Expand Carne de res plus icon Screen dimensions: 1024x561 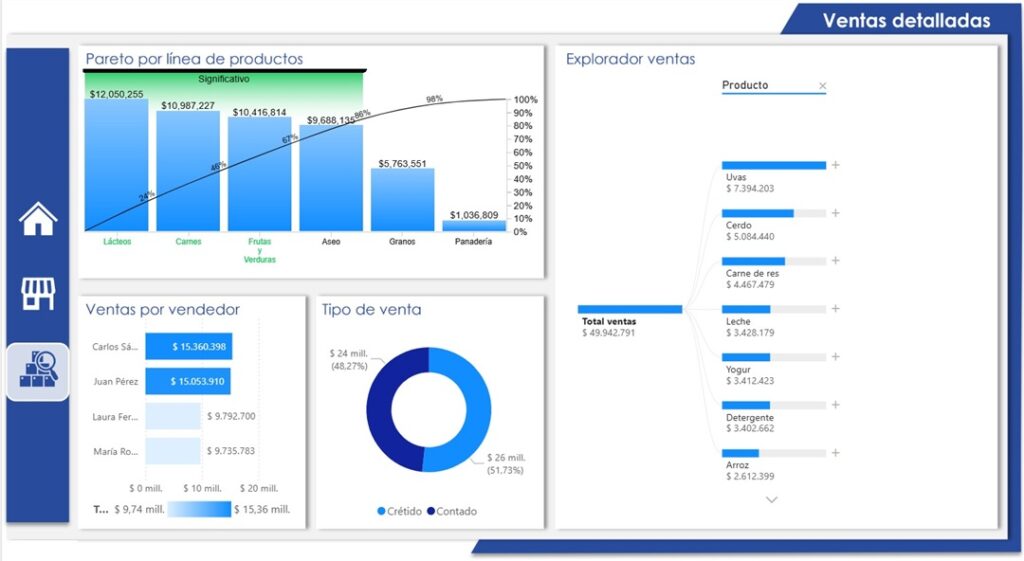click(835, 261)
